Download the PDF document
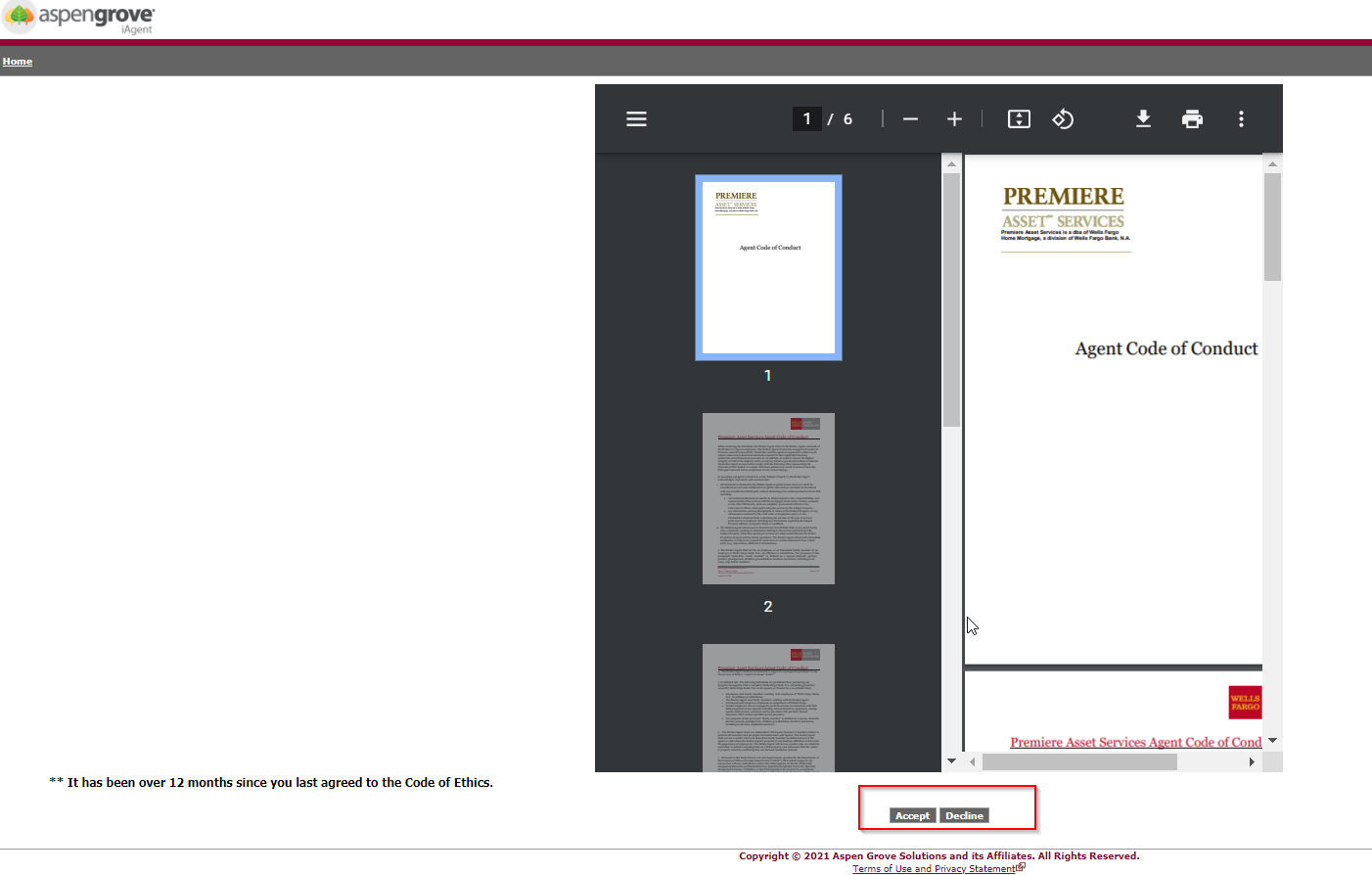Viewport: 1372px width, 875px height. tap(1143, 118)
